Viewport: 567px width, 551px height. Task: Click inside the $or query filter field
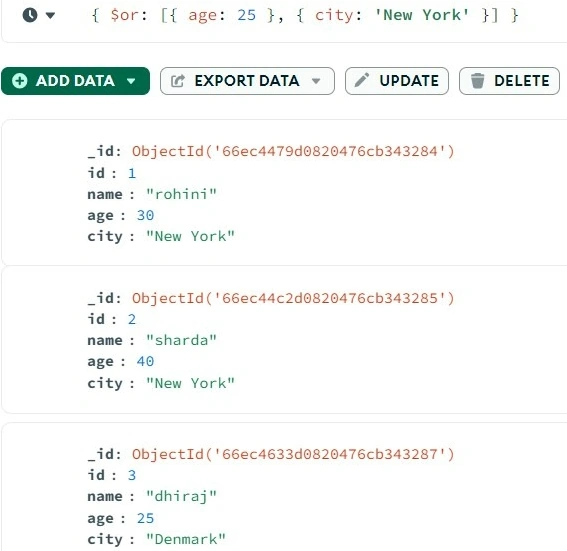(x=305, y=15)
